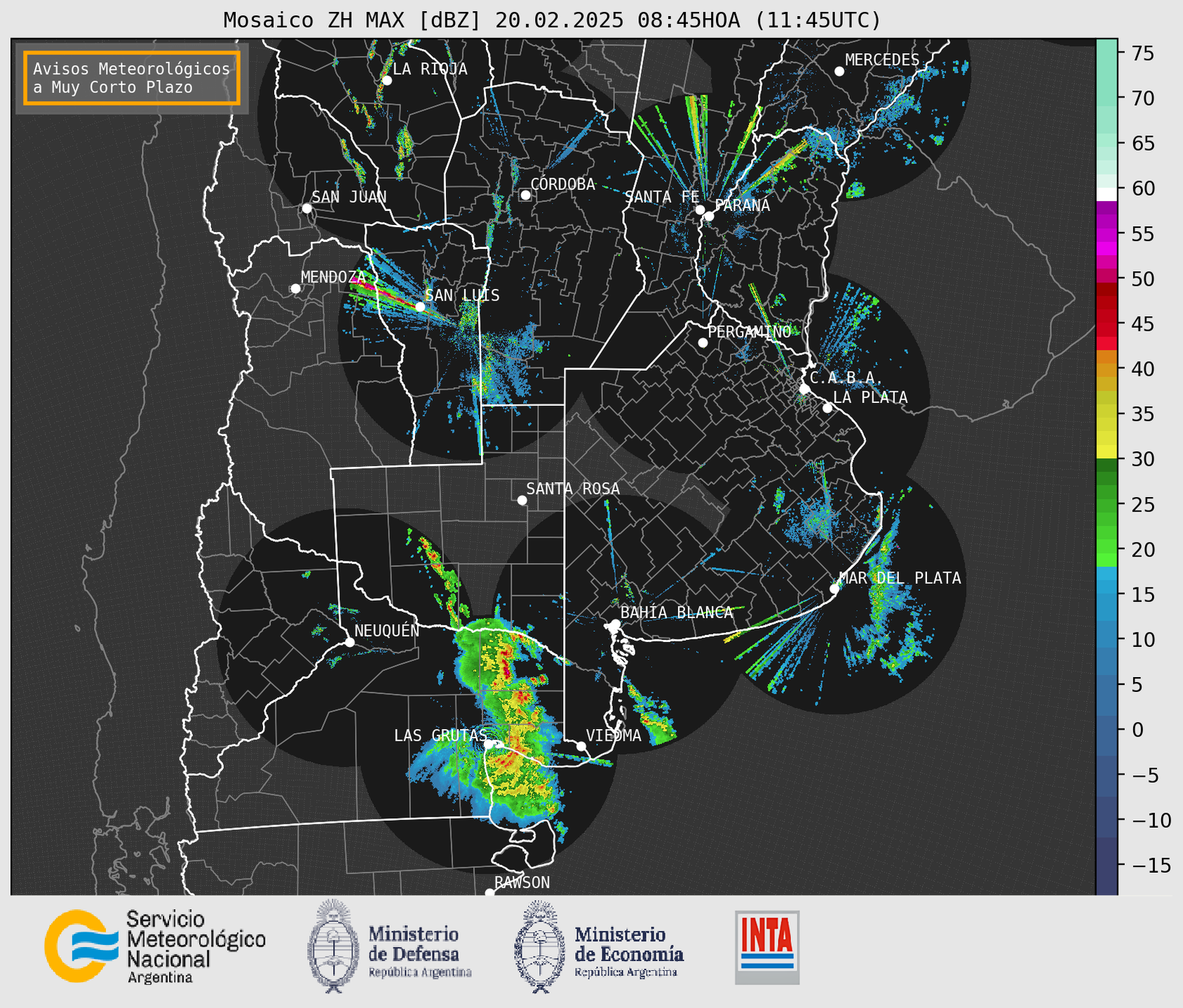Click the SANTA ROSA city label

573,489
